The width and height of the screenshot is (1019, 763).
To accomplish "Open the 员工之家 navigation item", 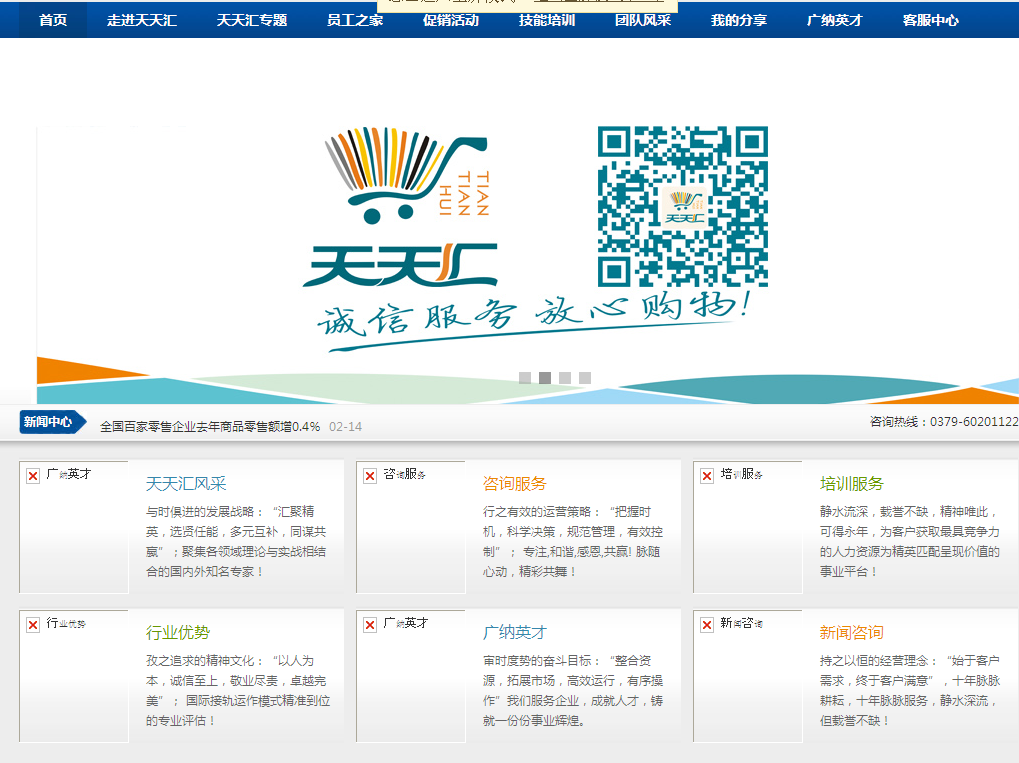I will pos(355,20).
